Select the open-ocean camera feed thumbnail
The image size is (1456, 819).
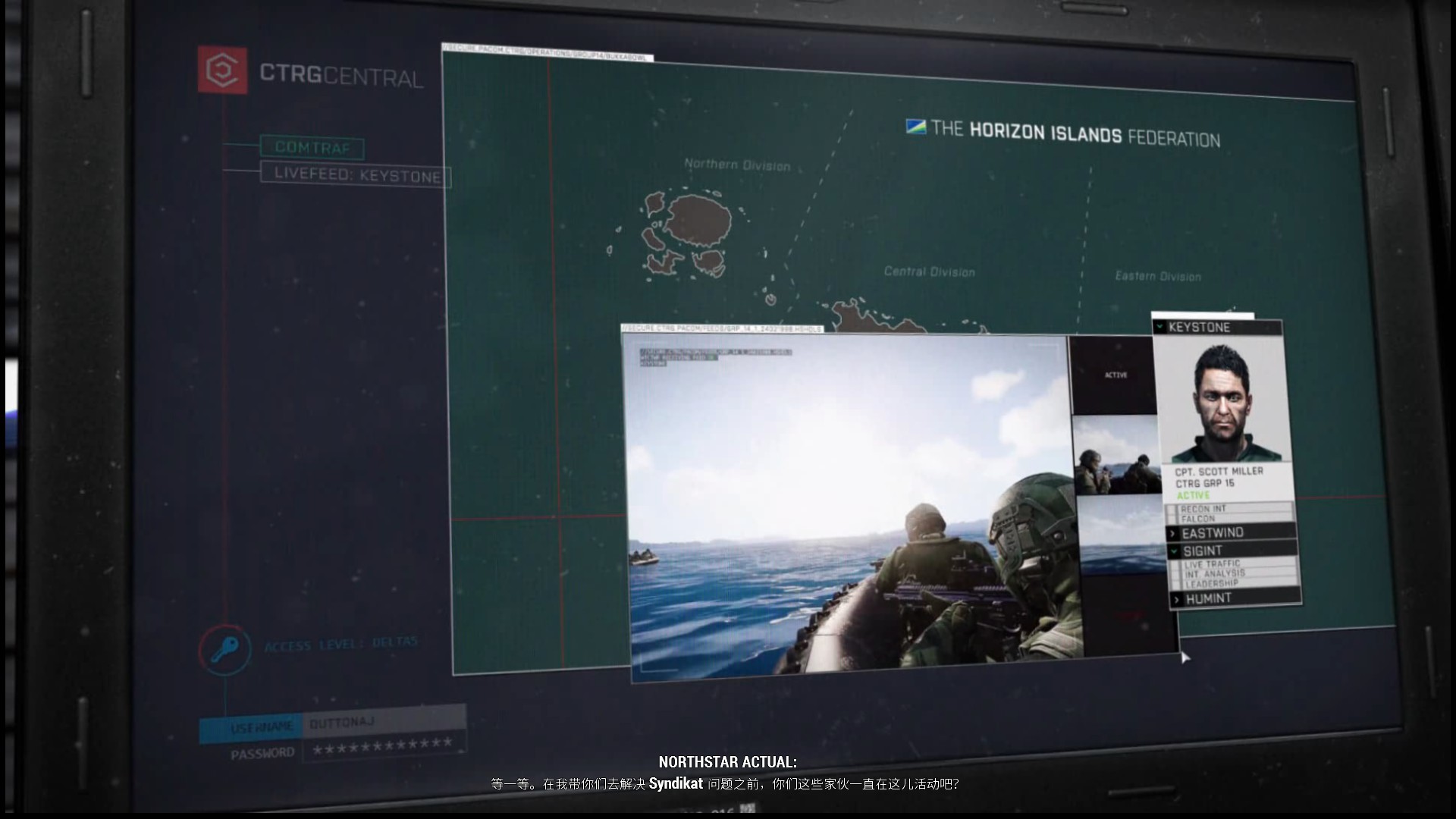(x=1121, y=535)
